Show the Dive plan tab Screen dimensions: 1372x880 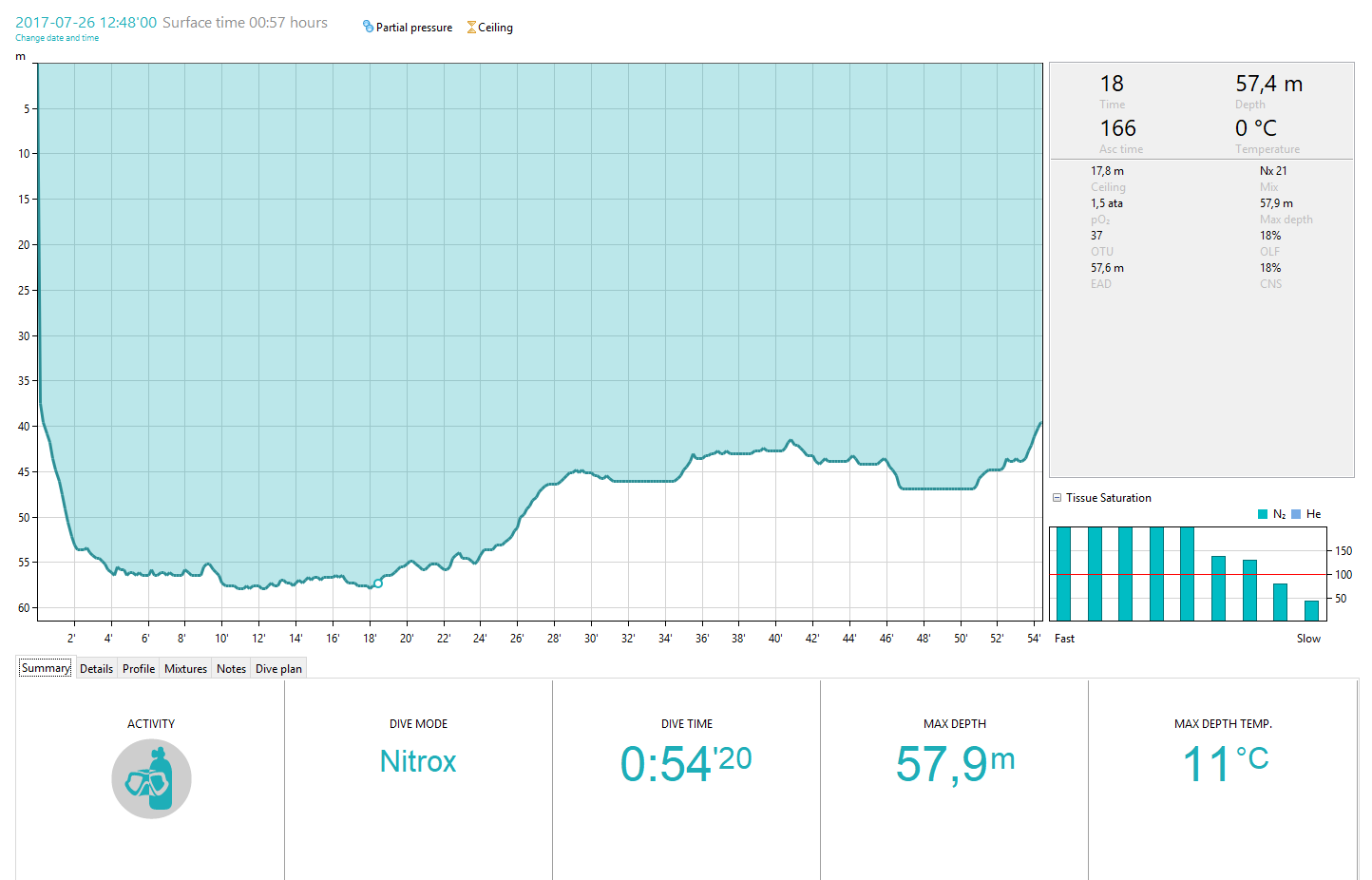(x=278, y=669)
